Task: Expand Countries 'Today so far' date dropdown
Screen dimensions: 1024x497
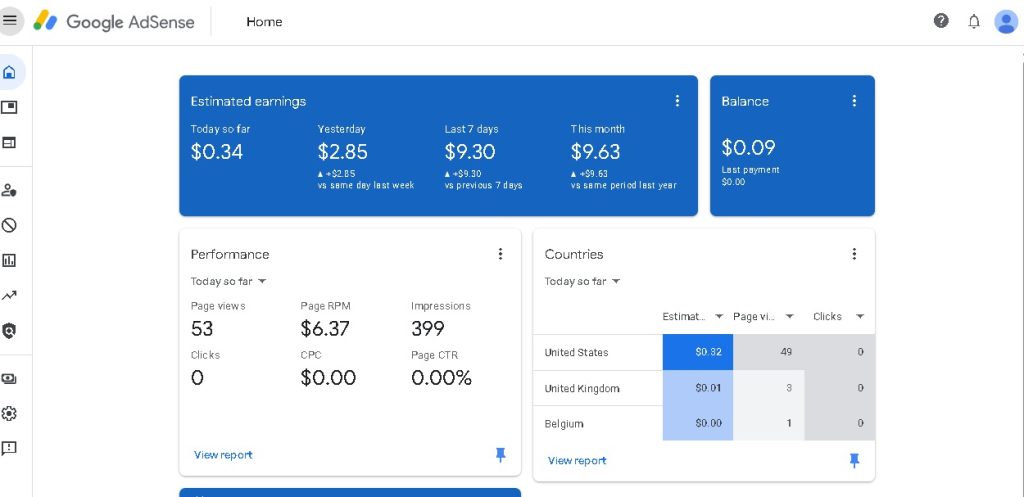Action: (x=583, y=282)
